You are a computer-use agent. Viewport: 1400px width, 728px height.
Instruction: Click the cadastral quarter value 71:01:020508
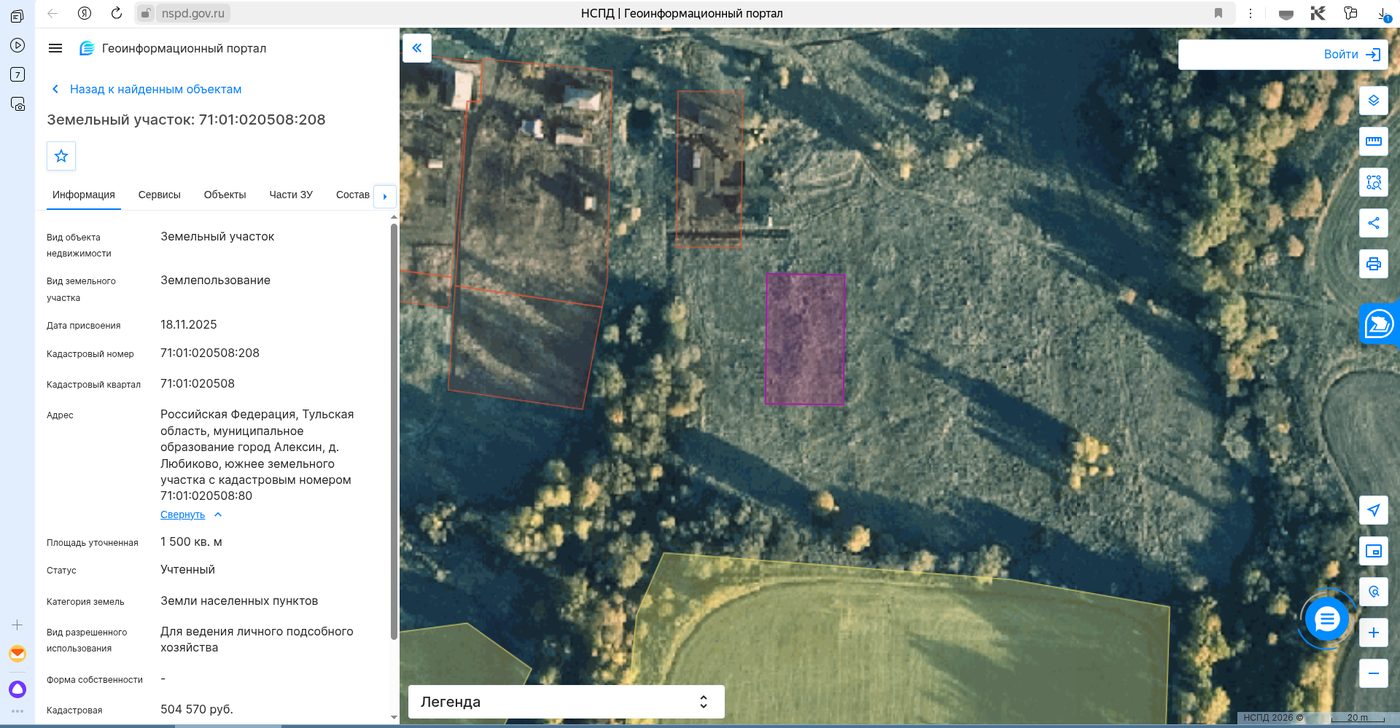pyautogui.click(x=198, y=384)
